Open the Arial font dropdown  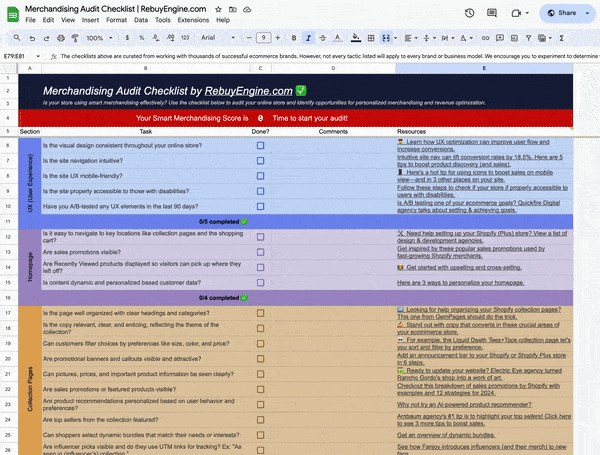coord(212,37)
